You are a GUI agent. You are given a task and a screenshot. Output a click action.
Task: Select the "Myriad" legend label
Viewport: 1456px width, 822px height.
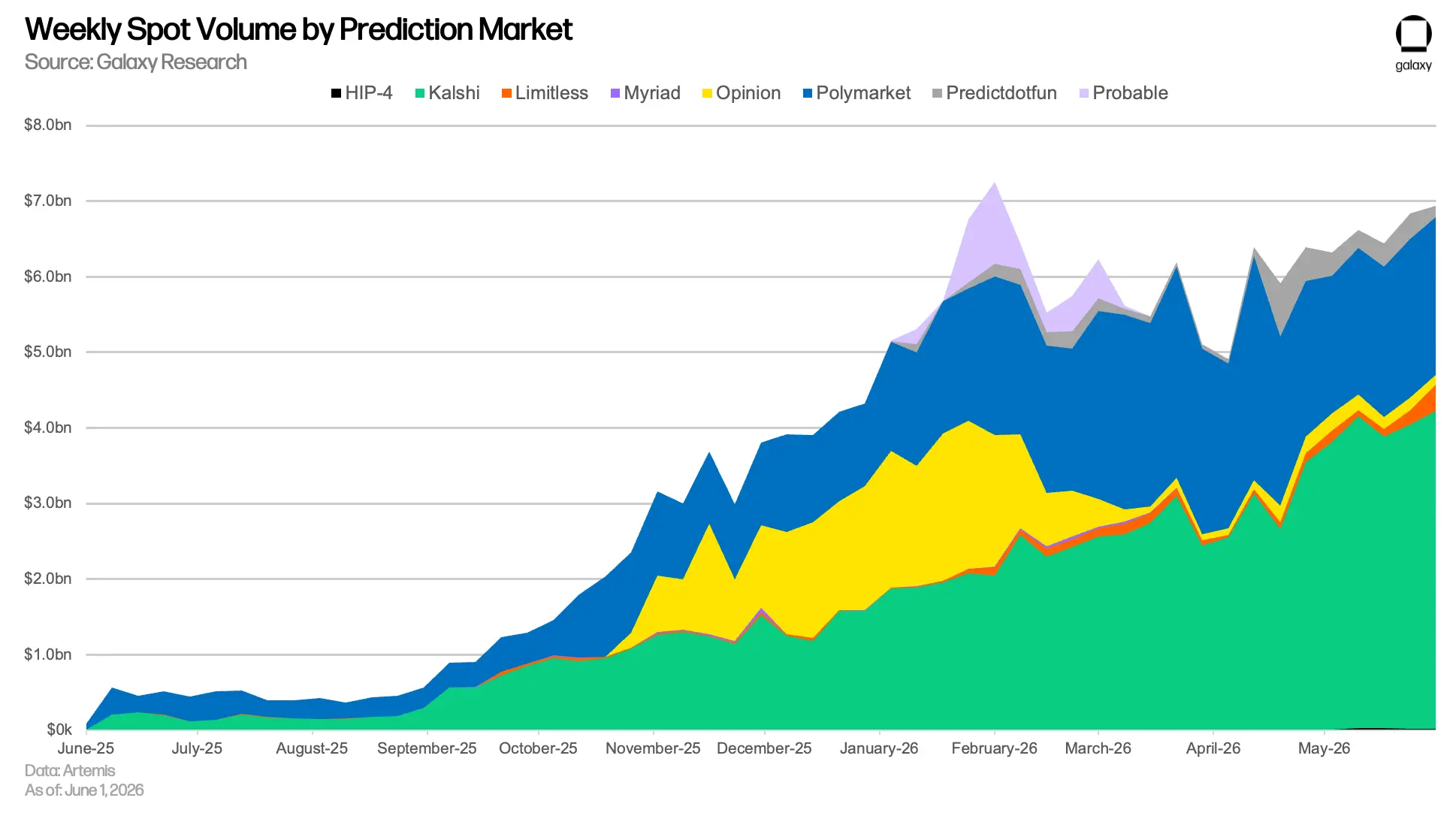(x=652, y=93)
